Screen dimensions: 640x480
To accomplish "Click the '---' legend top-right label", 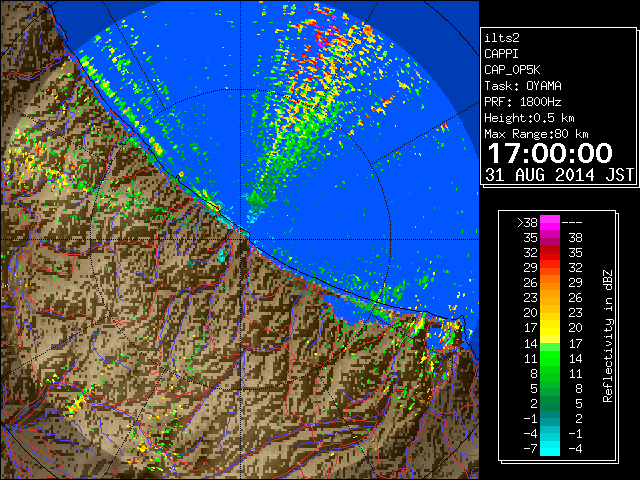I will point(572,223).
